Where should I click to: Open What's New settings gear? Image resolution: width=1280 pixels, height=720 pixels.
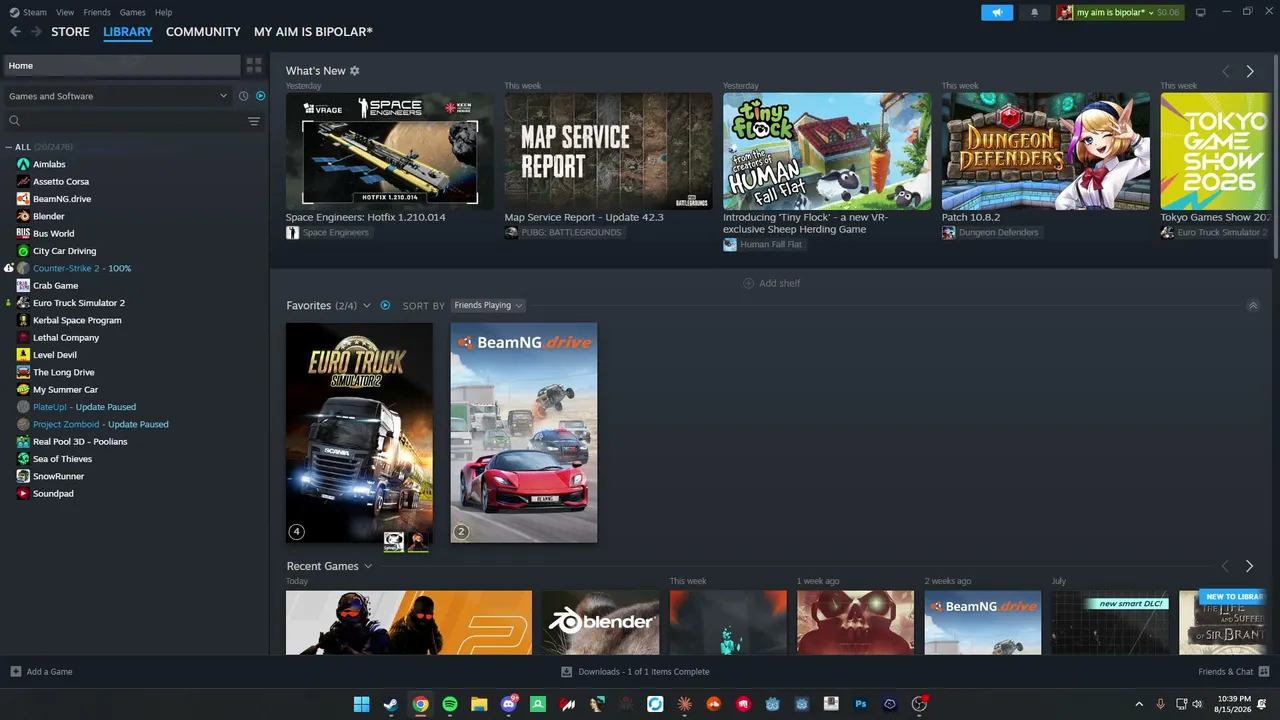[354, 71]
